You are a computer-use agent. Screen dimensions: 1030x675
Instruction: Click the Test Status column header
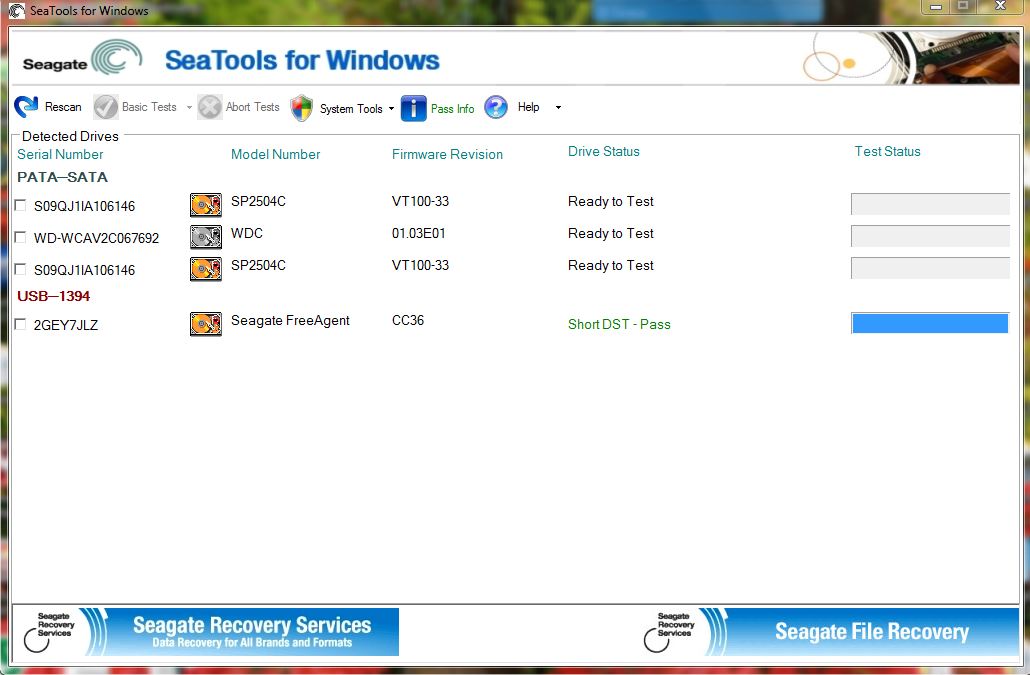pyautogui.click(x=887, y=152)
